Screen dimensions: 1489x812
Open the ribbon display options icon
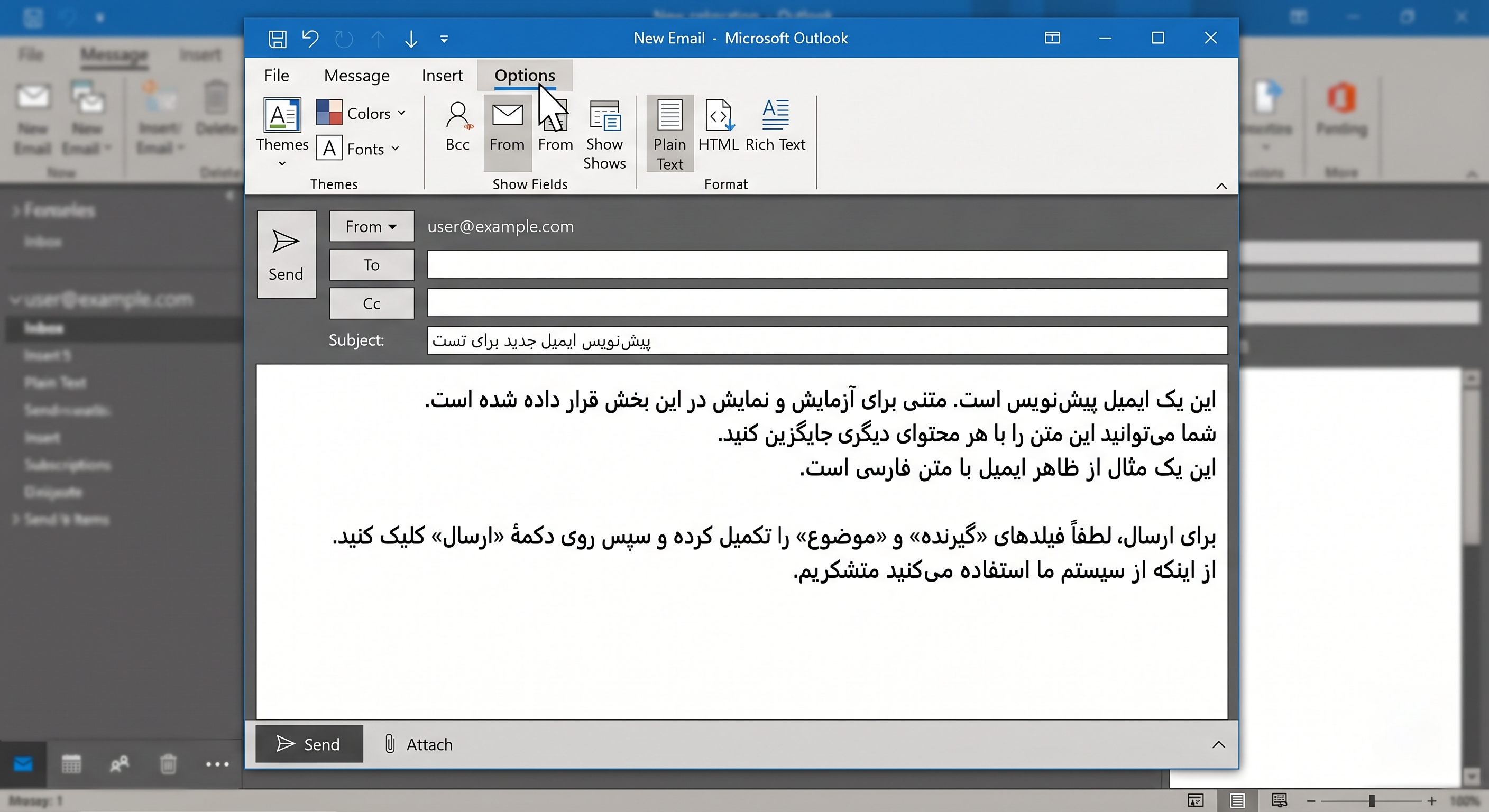click(x=1052, y=38)
